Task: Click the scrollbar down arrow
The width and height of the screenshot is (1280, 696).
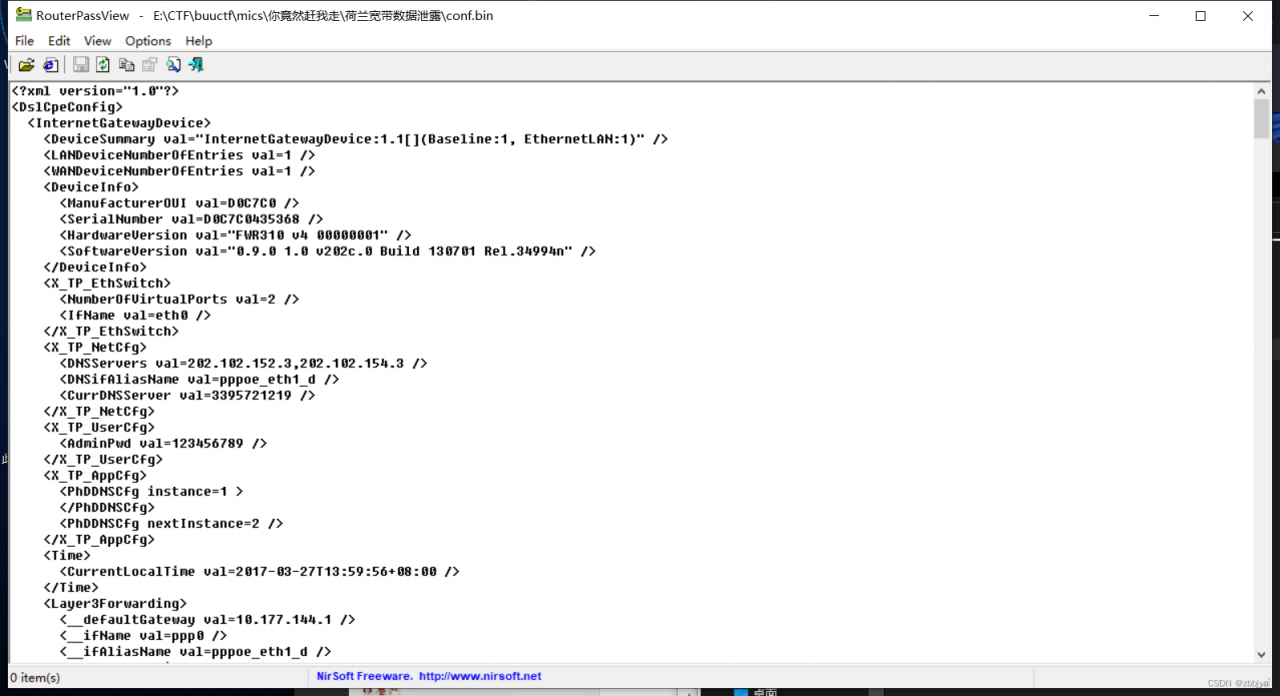Action: click(x=1261, y=654)
